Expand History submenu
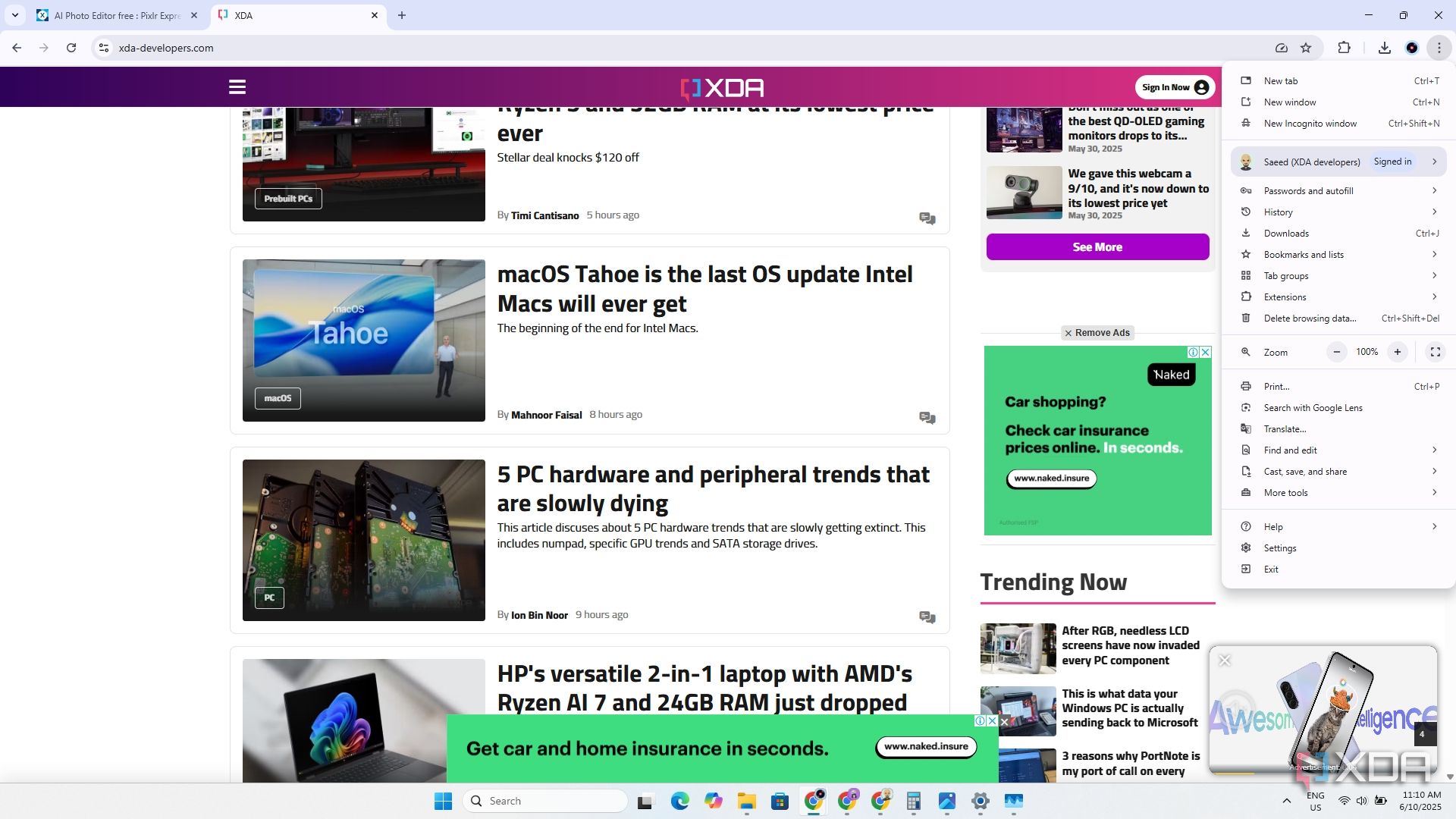This screenshot has height=819, width=1456. click(x=1338, y=212)
